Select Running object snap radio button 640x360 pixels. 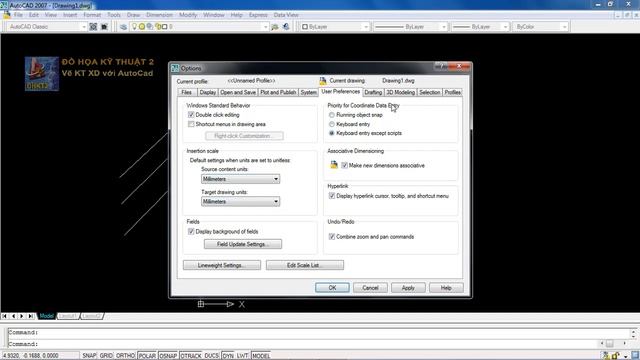pos(332,115)
